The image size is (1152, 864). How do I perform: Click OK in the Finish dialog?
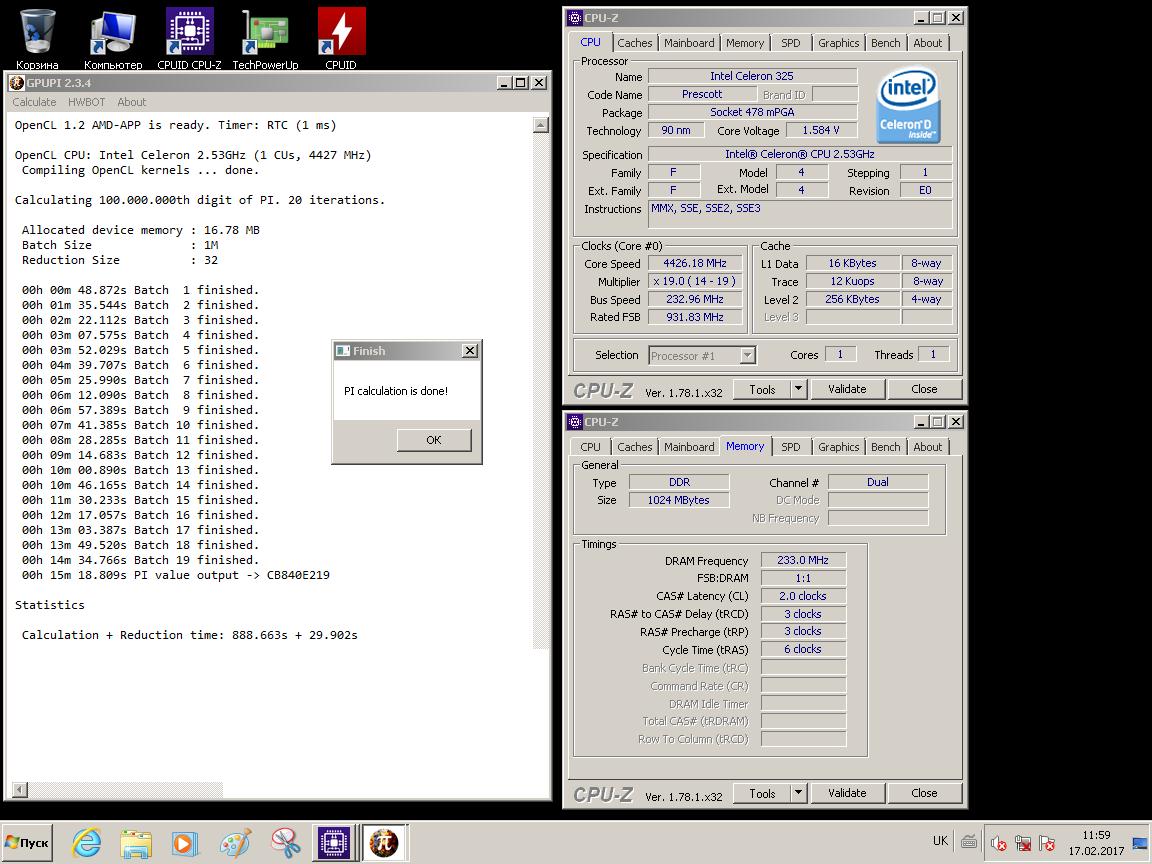(x=433, y=439)
